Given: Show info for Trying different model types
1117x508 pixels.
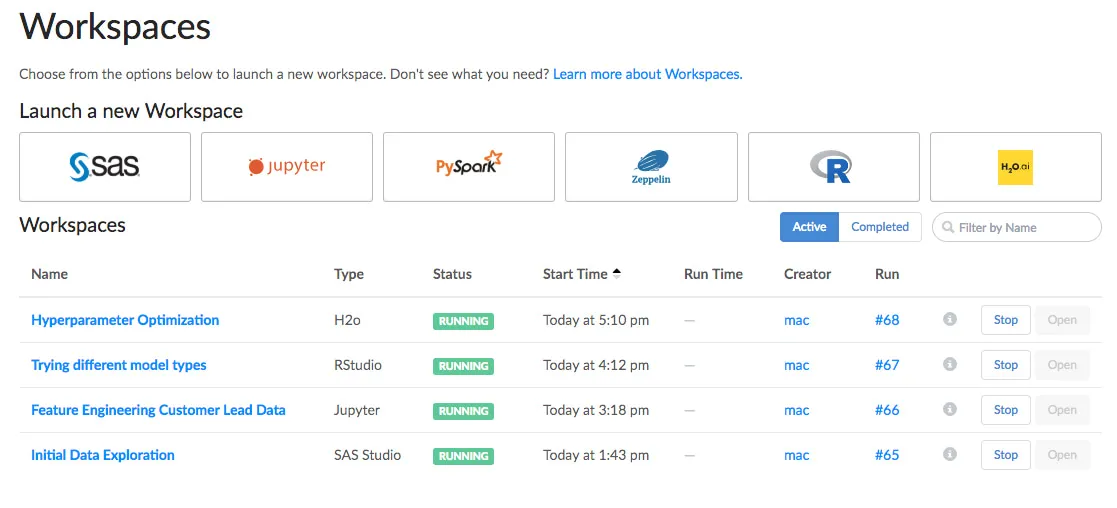Looking at the screenshot, I should click(x=950, y=365).
